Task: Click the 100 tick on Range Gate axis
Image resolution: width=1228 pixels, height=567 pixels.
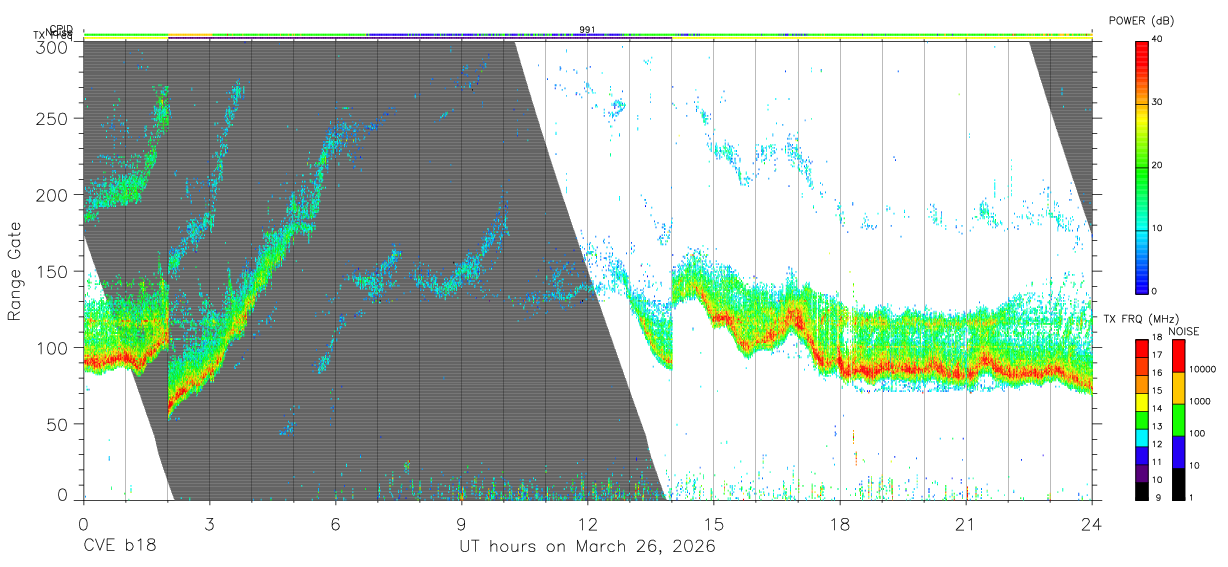Action: pos(54,347)
